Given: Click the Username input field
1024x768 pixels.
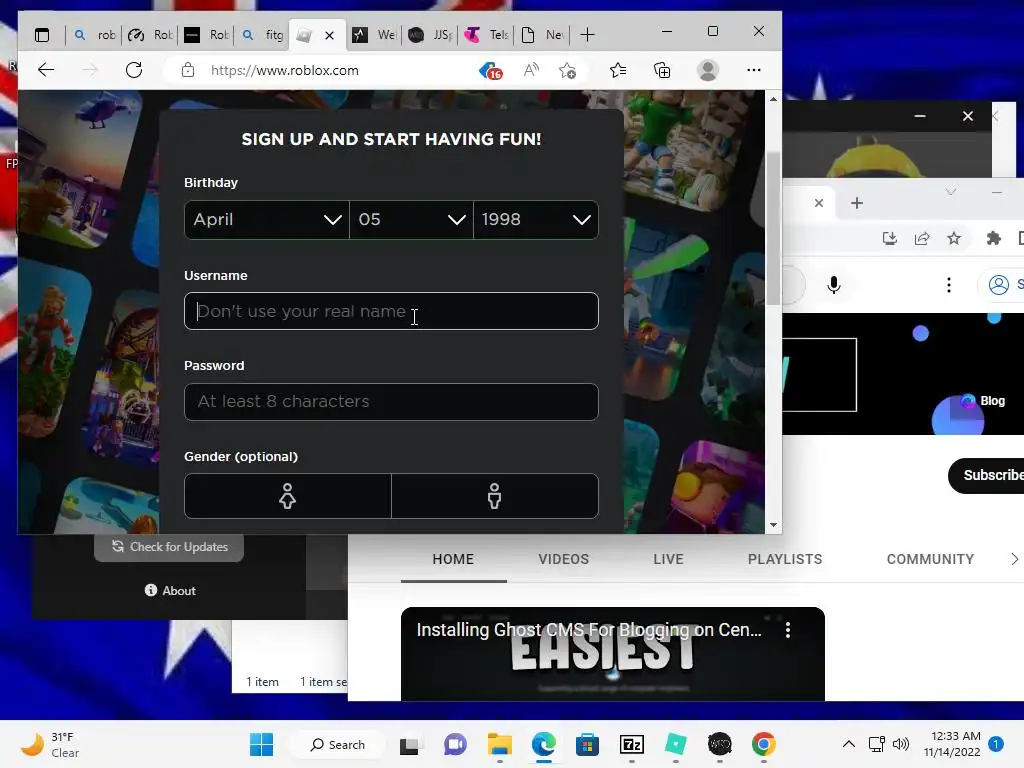Looking at the screenshot, I should [391, 311].
